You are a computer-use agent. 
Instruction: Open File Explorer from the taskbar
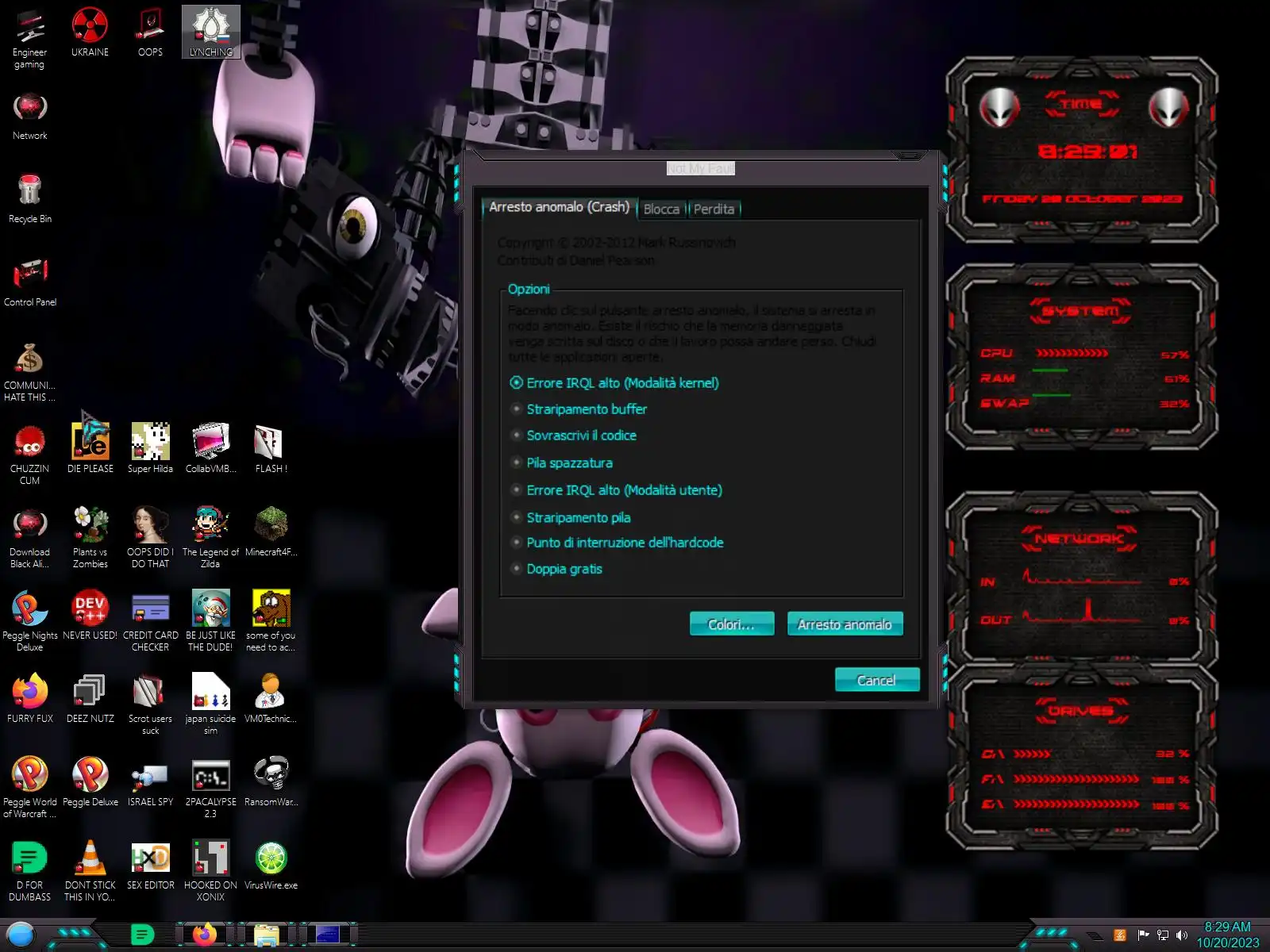tap(266, 935)
